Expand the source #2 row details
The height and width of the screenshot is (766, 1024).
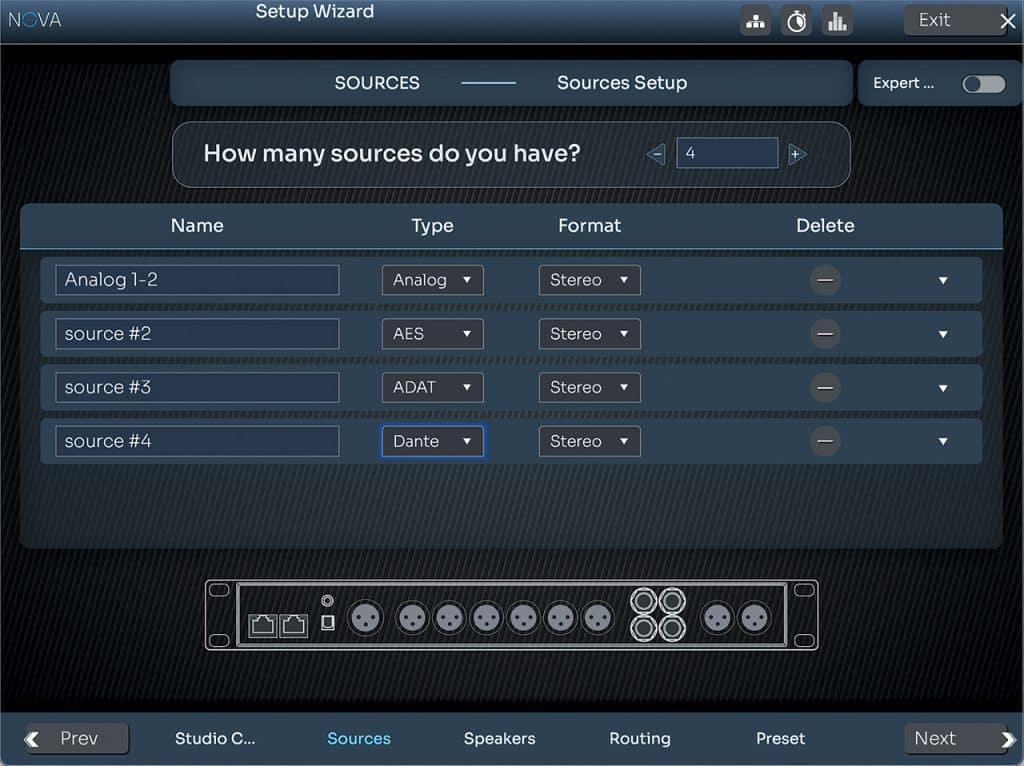942,334
